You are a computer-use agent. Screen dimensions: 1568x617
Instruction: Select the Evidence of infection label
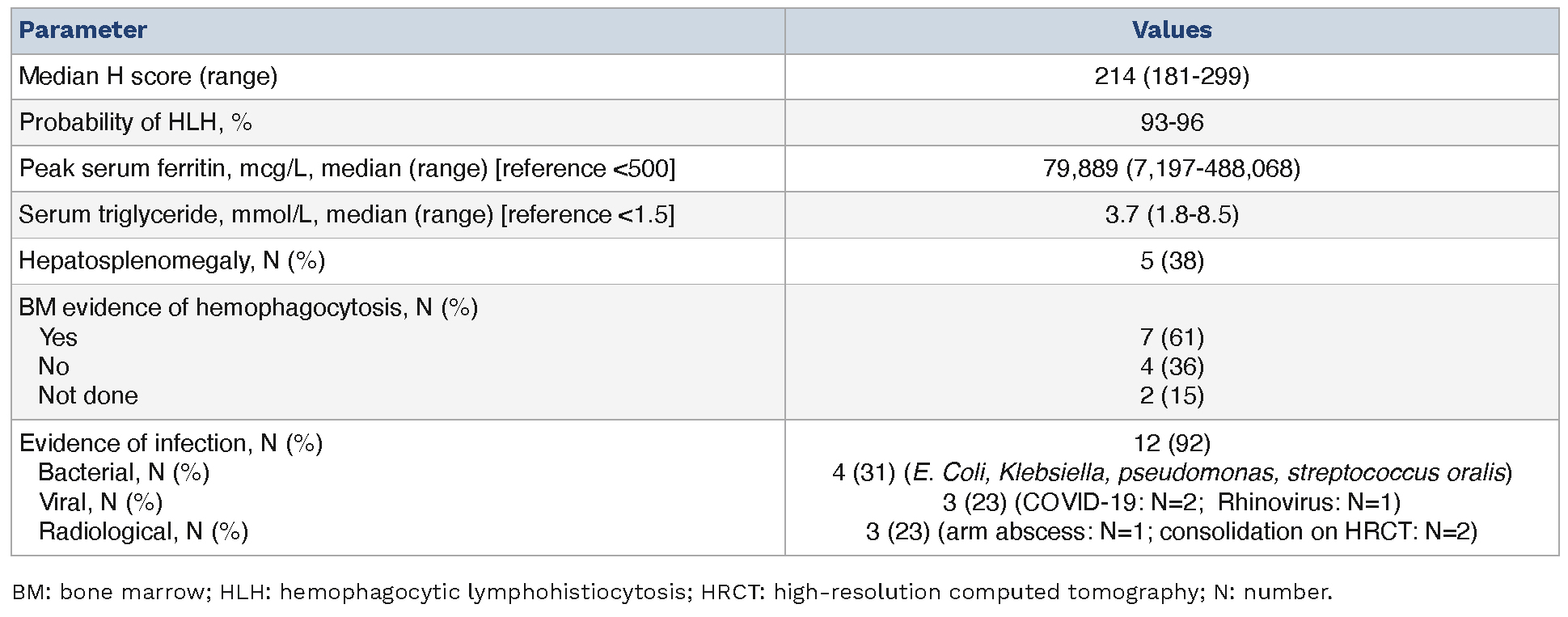171,444
